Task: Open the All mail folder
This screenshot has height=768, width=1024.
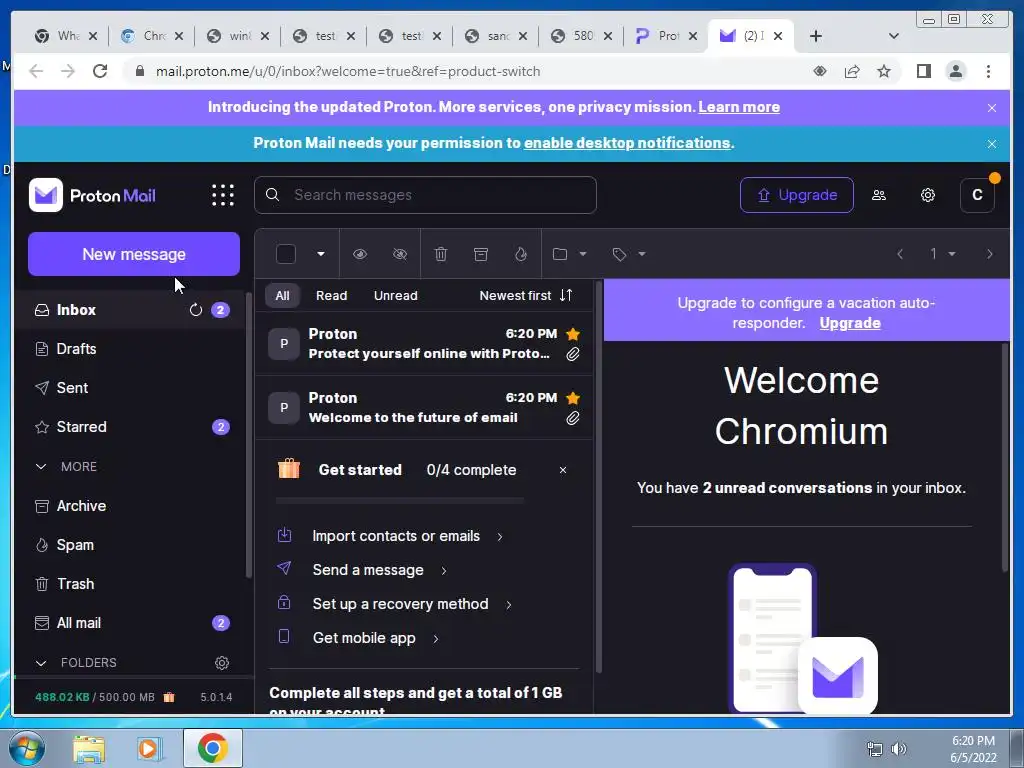Action: tap(133, 623)
